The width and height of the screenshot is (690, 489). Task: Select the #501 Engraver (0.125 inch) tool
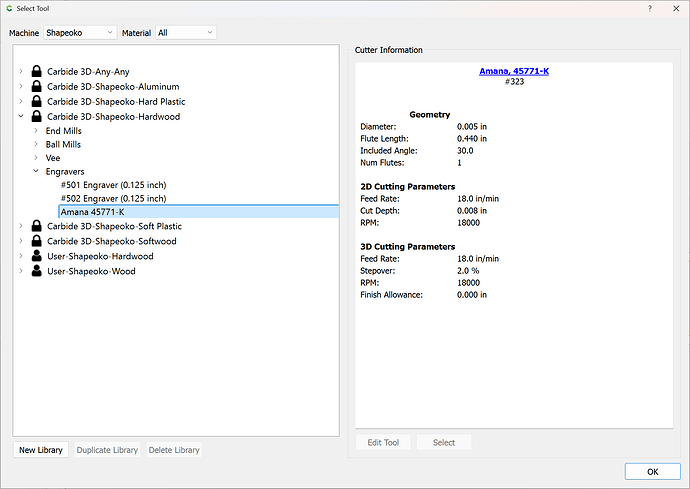[x=113, y=185]
